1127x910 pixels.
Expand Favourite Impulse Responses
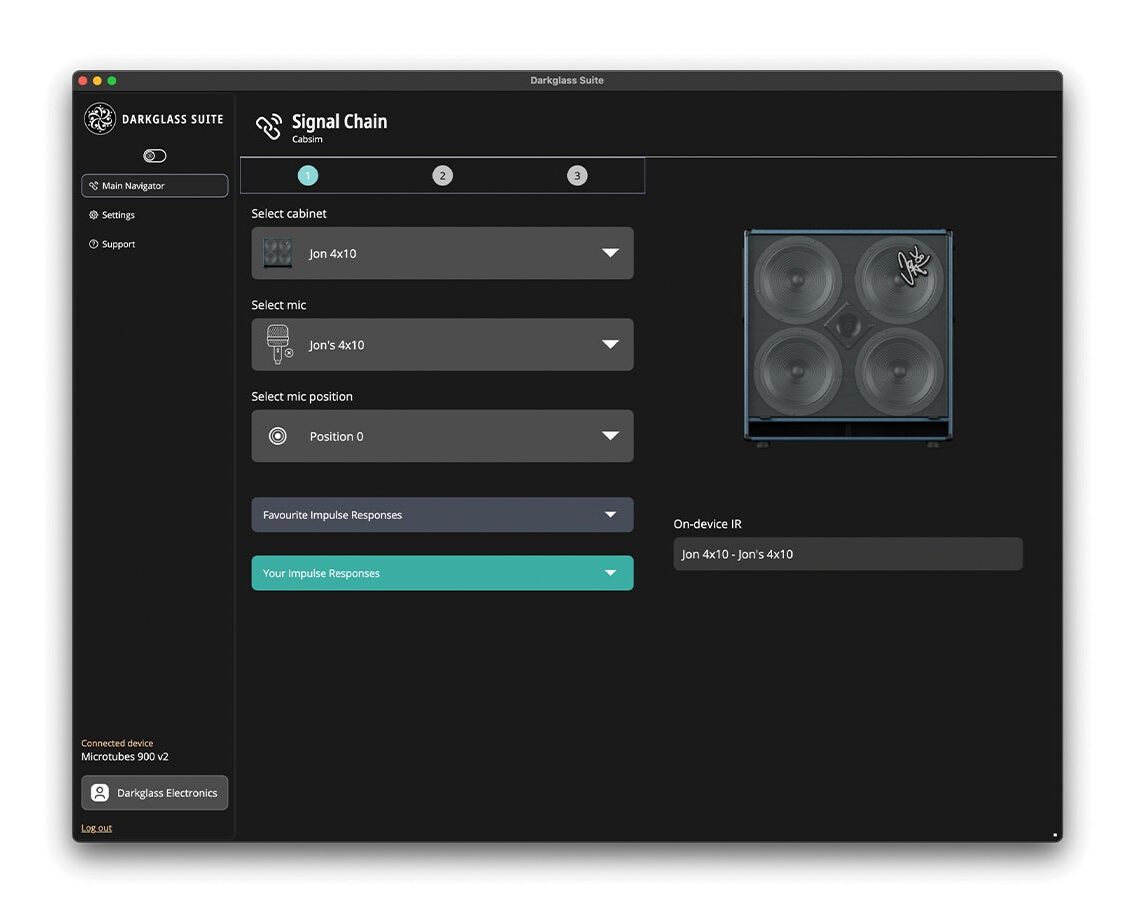tap(442, 515)
